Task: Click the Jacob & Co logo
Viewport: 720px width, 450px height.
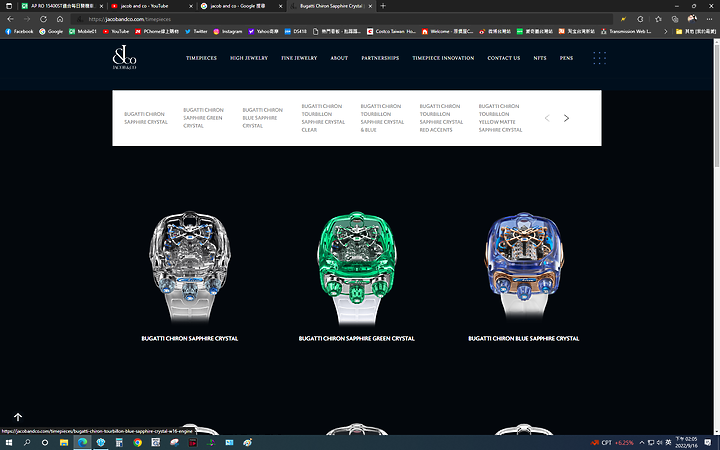Action: tap(124, 57)
